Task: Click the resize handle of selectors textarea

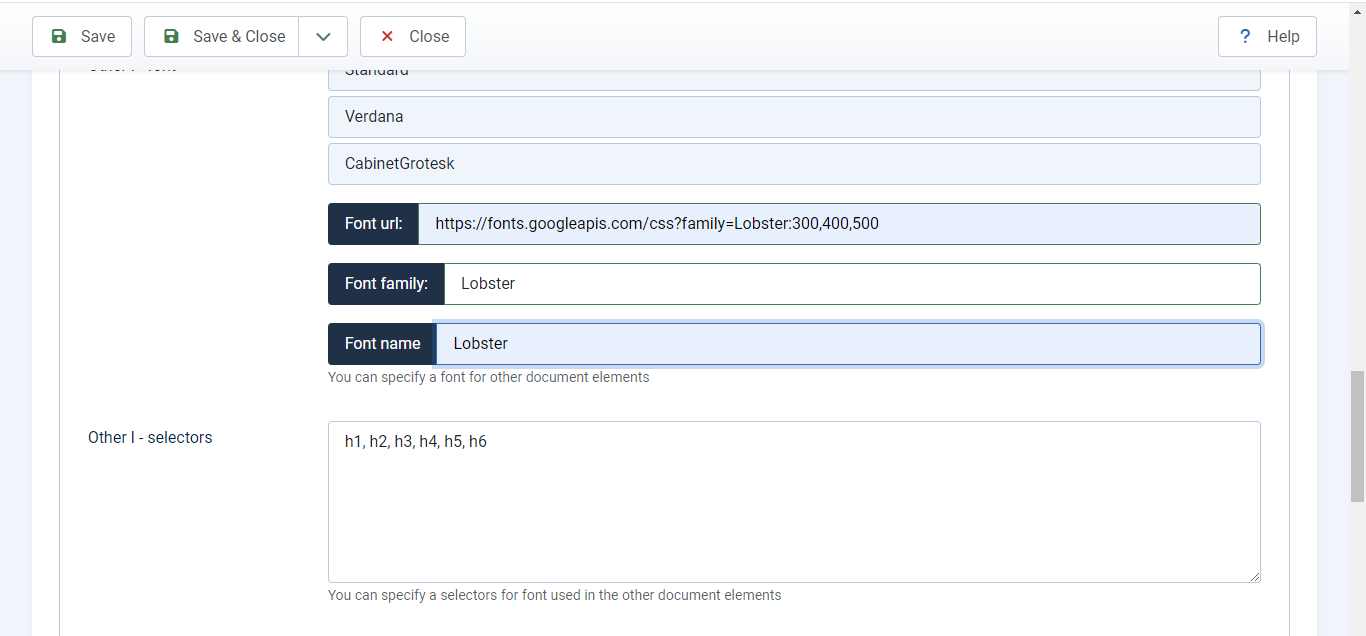Action: pyautogui.click(x=1254, y=576)
